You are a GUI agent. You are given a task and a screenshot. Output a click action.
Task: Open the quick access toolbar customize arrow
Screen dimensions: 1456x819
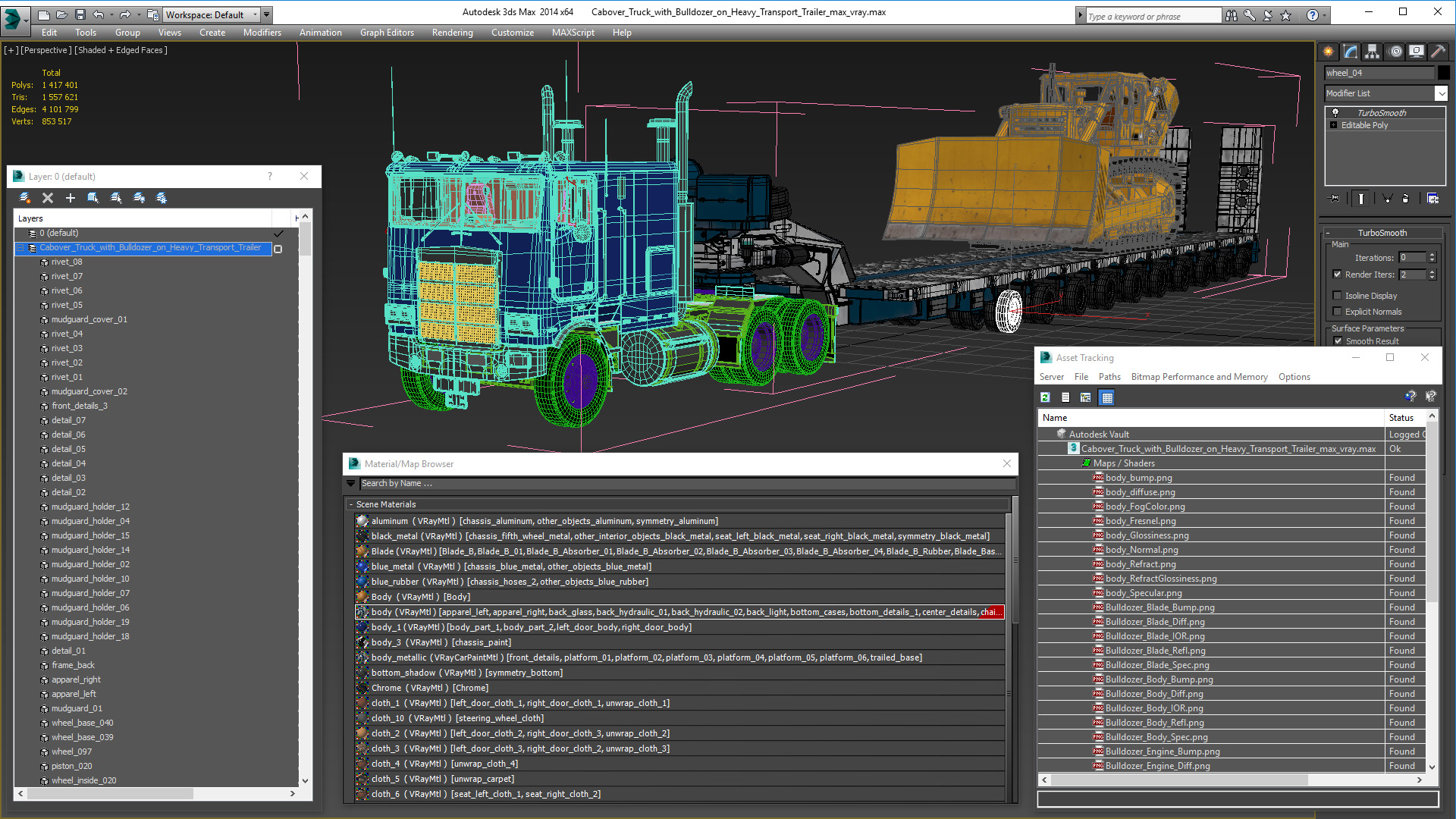coord(266,14)
